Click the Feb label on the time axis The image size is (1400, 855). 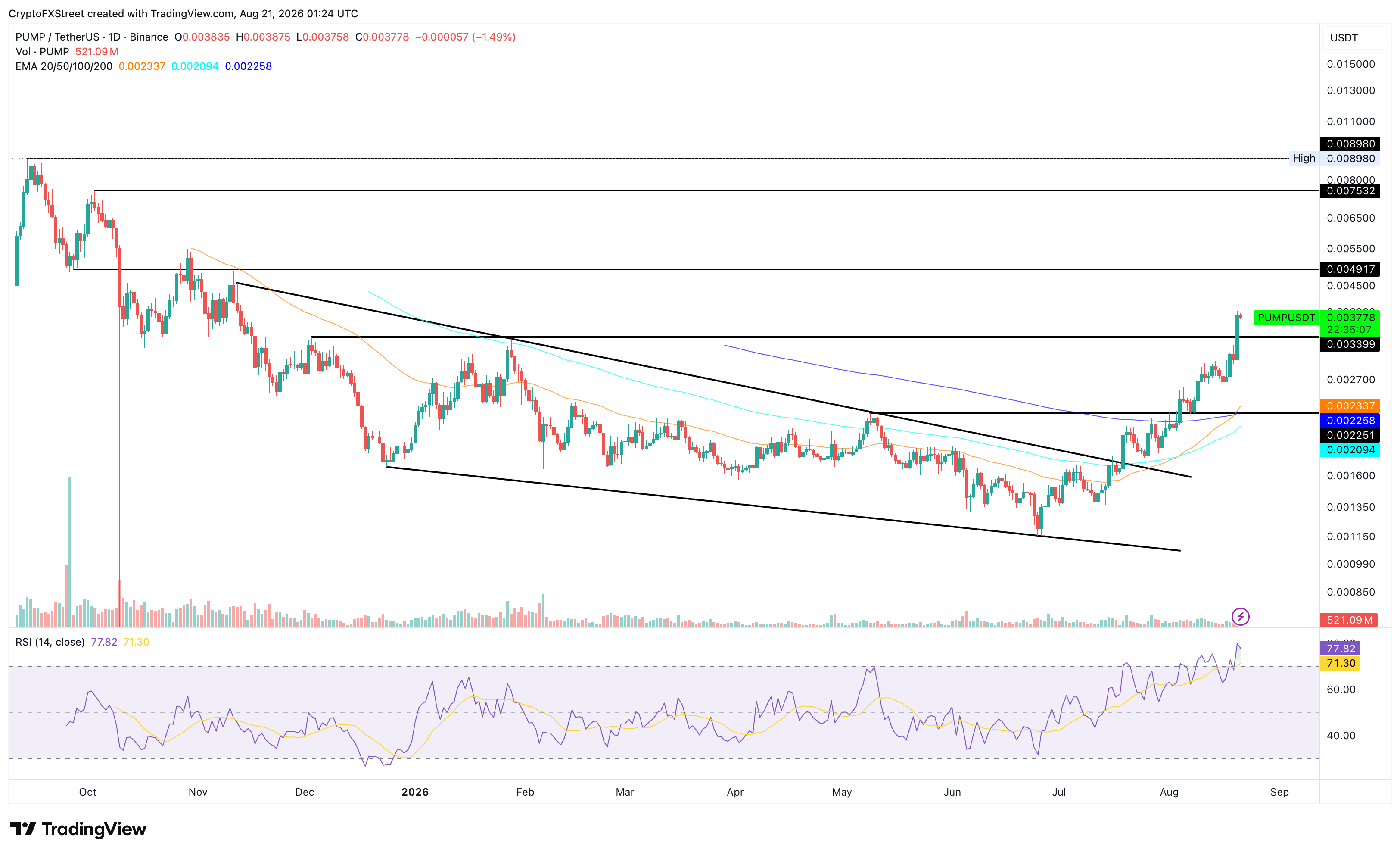coord(525,792)
